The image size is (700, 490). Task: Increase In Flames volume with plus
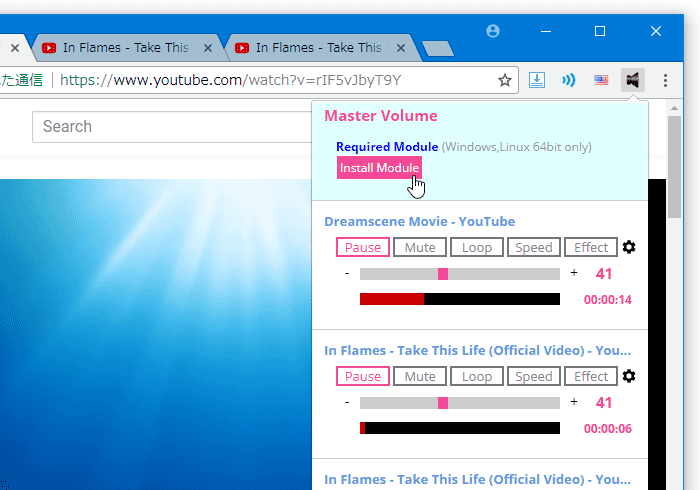(x=574, y=402)
